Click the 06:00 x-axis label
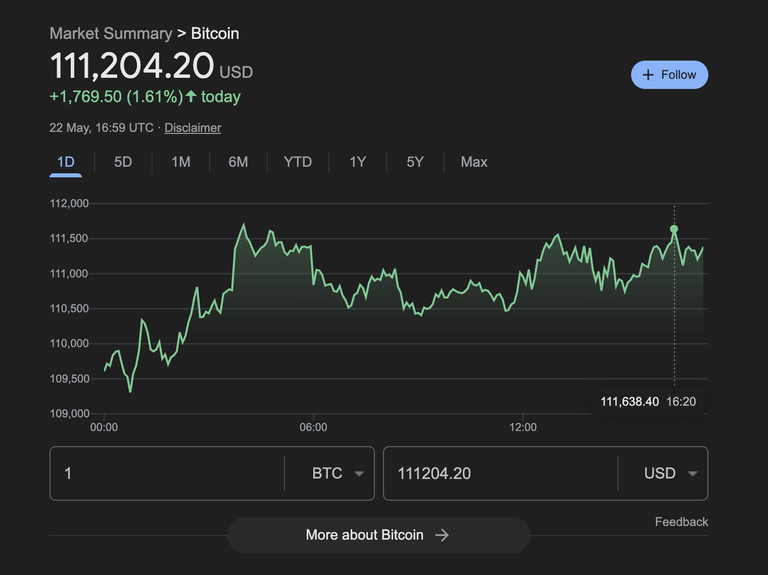The image size is (768, 575). (x=313, y=427)
